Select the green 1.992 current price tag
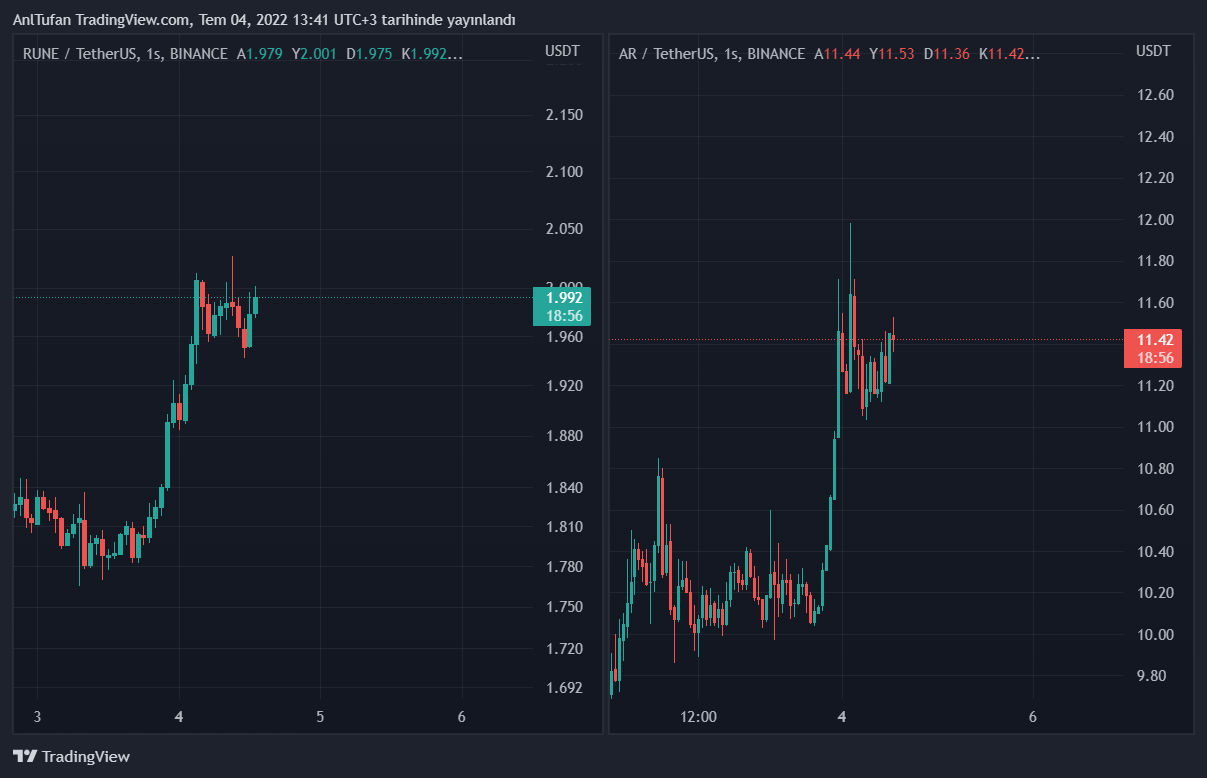Image resolution: width=1207 pixels, height=778 pixels. 562,305
